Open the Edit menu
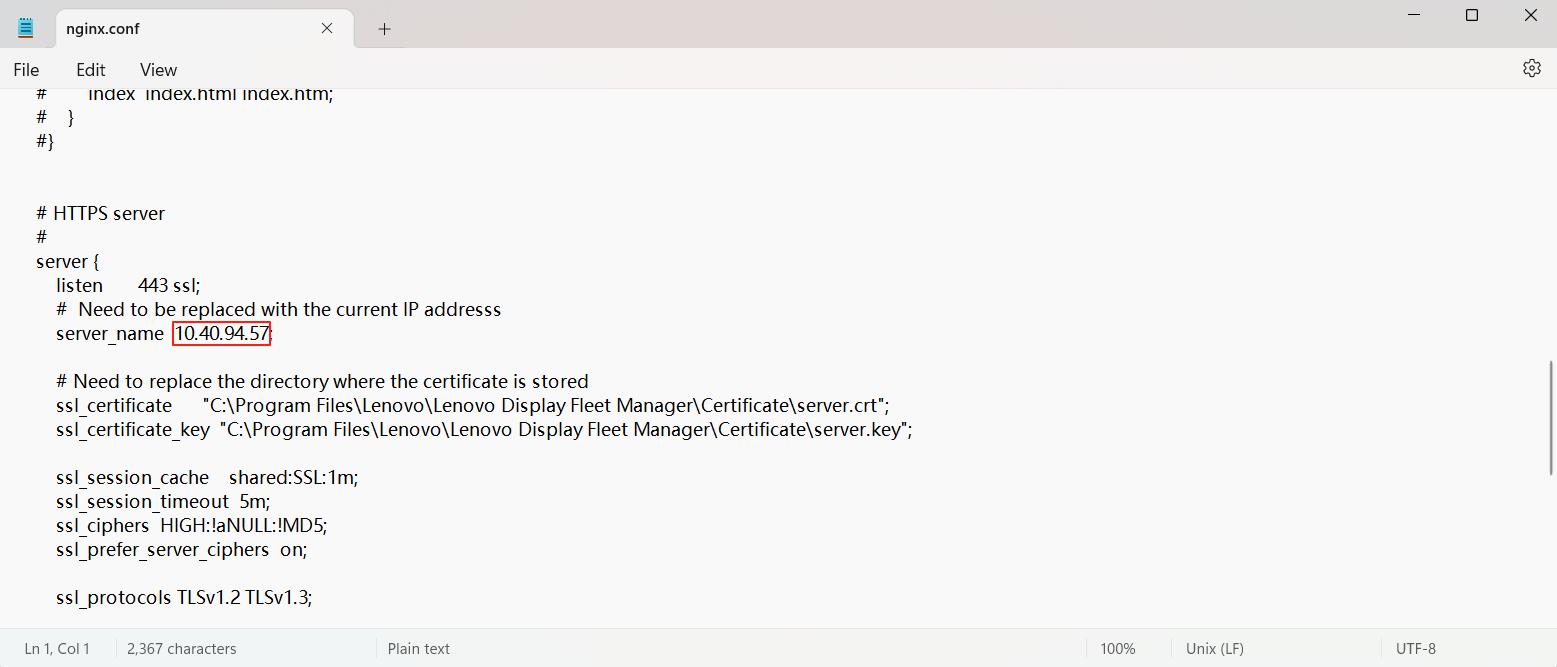Image resolution: width=1557 pixels, height=667 pixels. pos(90,69)
